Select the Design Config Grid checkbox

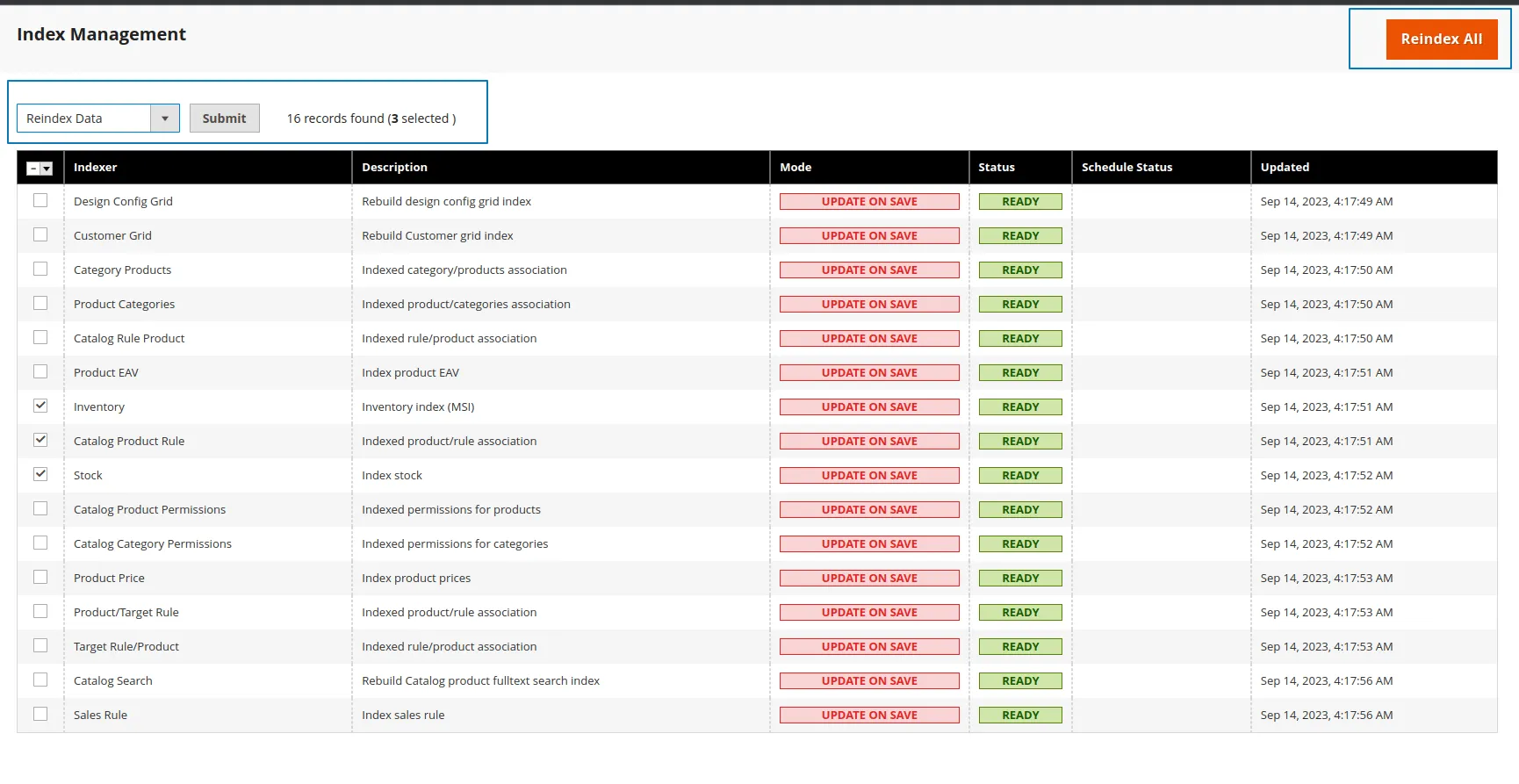(40, 200)
